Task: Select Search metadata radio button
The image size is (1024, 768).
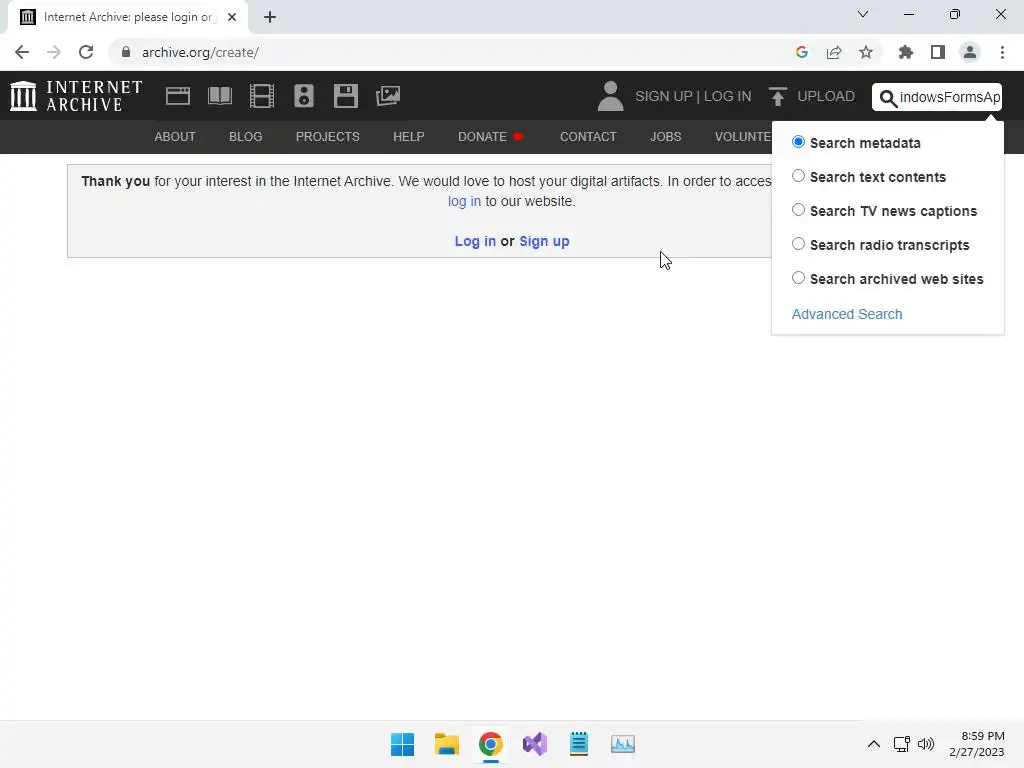Action: click(x=798, y=142)
